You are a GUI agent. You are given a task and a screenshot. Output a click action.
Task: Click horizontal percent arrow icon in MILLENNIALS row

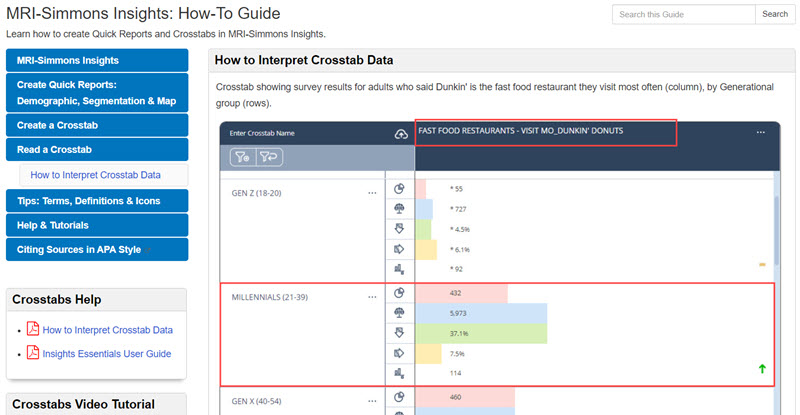pos(399,353)
